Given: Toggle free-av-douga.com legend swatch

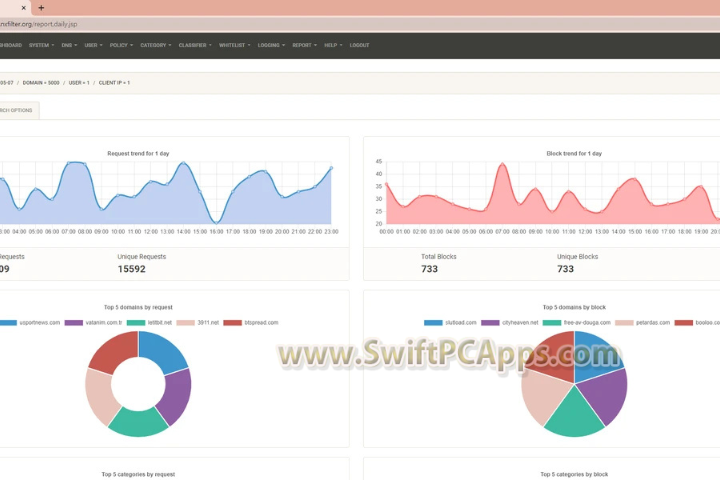Looking at the screenshot, I should 552,323.
